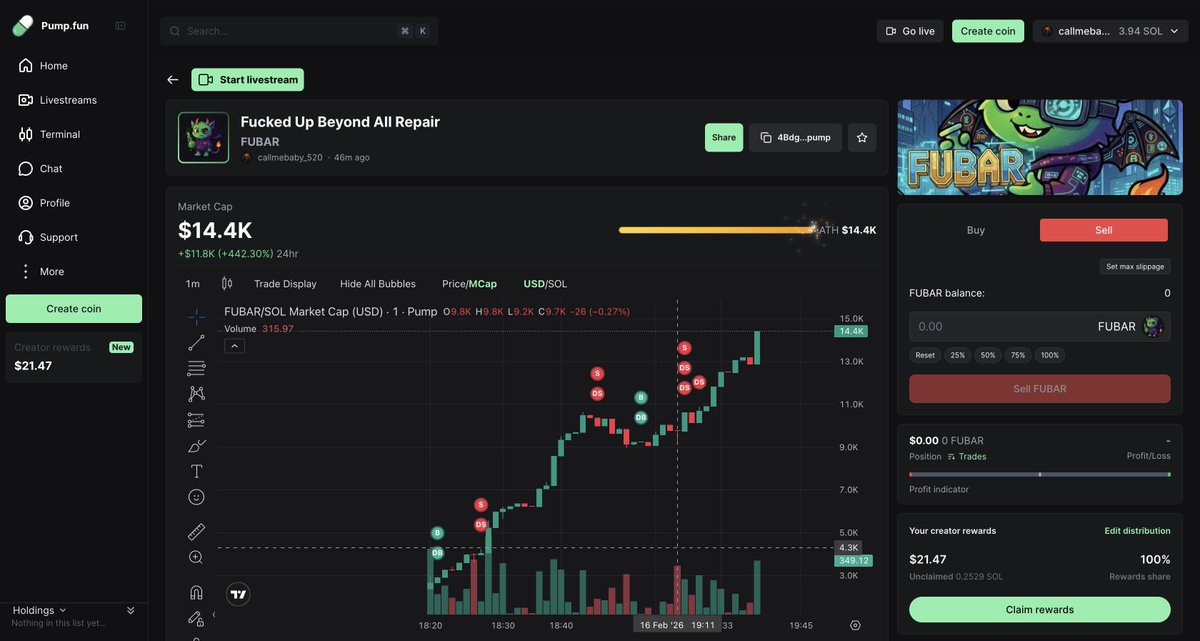Open chart settings gear icon
The image size is (1200, 641).
pos(855,625)
